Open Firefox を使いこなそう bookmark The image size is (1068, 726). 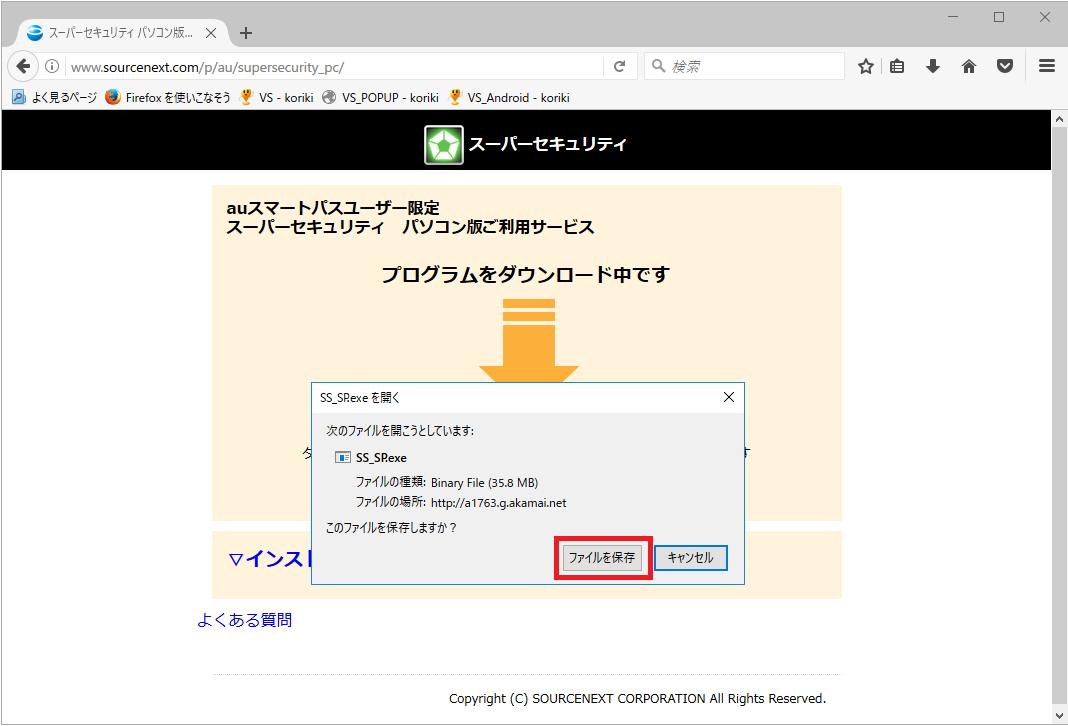point(168,97)
